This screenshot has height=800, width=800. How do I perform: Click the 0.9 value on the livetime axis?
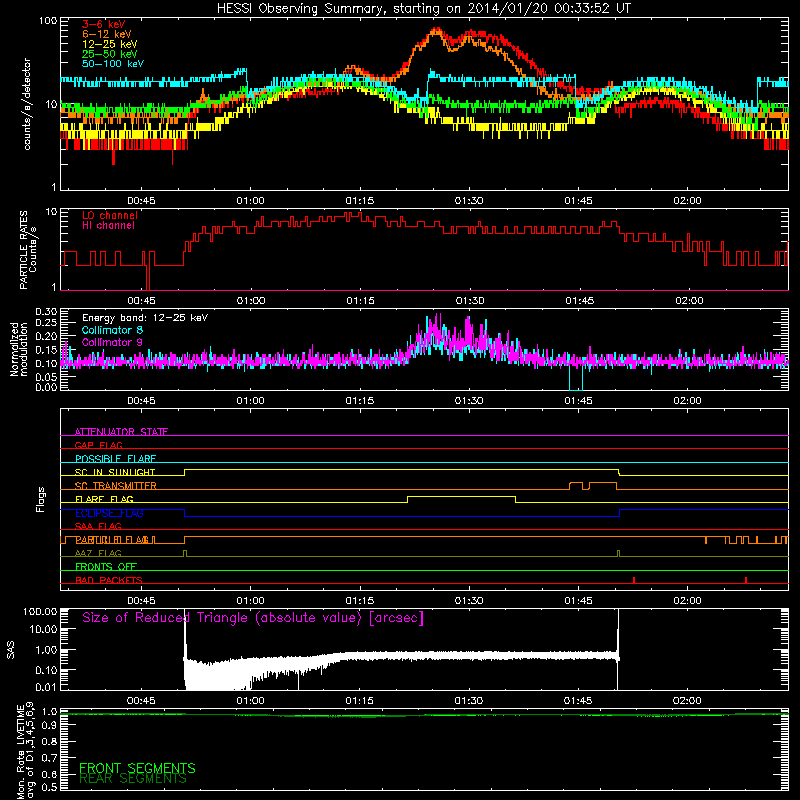click(x=49, y=726)
